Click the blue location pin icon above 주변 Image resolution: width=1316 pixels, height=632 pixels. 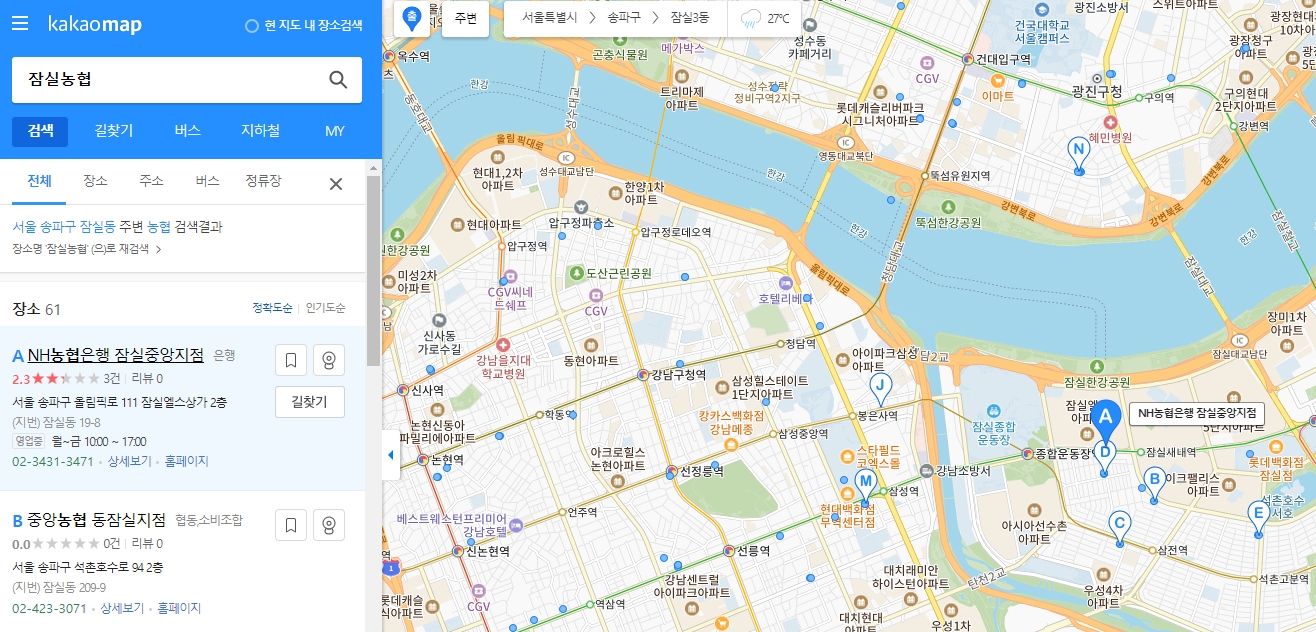point(411,17)
